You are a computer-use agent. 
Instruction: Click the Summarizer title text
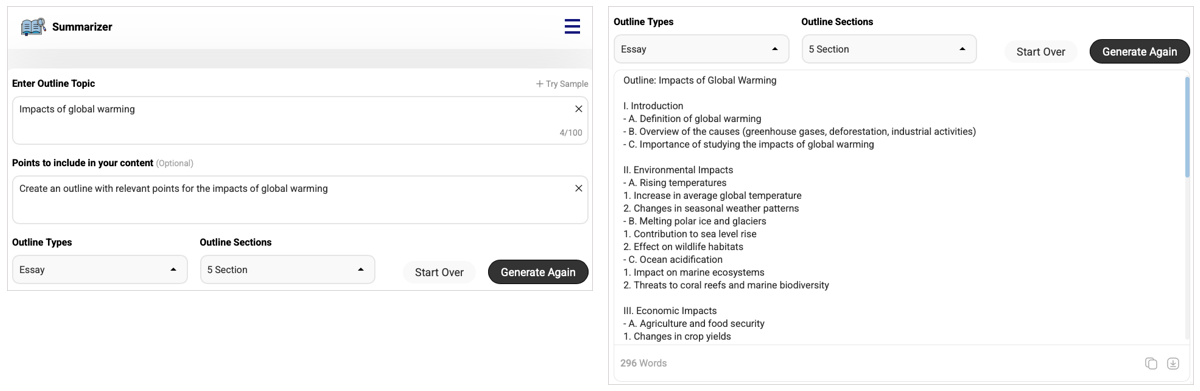pos(82,27)
